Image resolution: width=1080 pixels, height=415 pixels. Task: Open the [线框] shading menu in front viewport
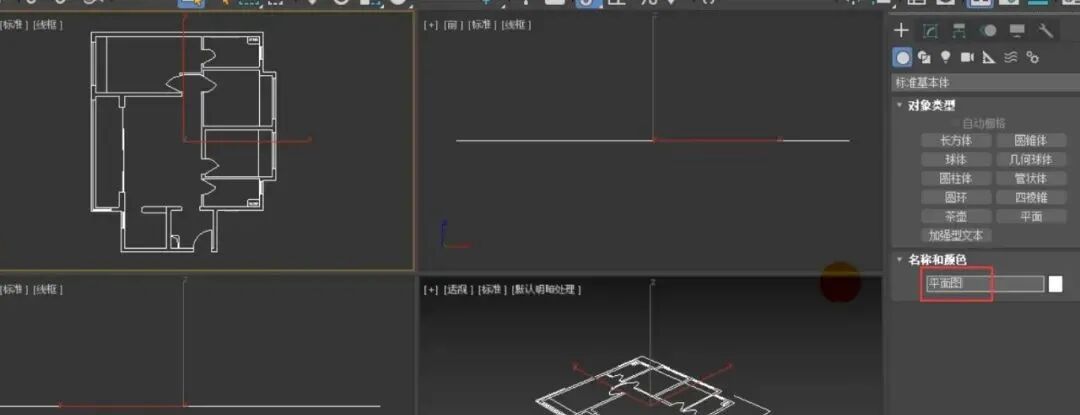tap(517, 25)
